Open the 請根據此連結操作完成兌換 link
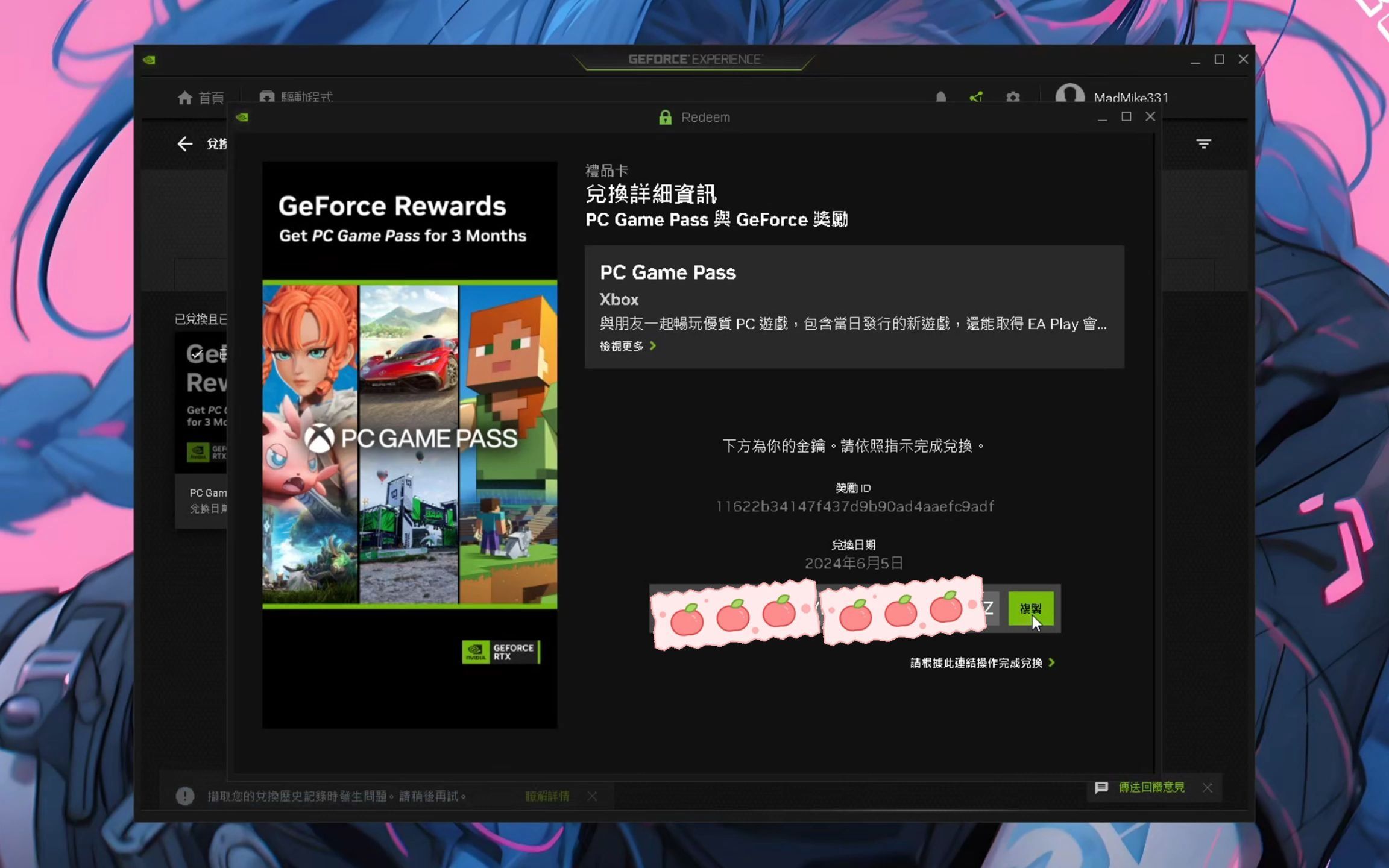Screen dimensions: 1389x868 click(x=983, y=663)
